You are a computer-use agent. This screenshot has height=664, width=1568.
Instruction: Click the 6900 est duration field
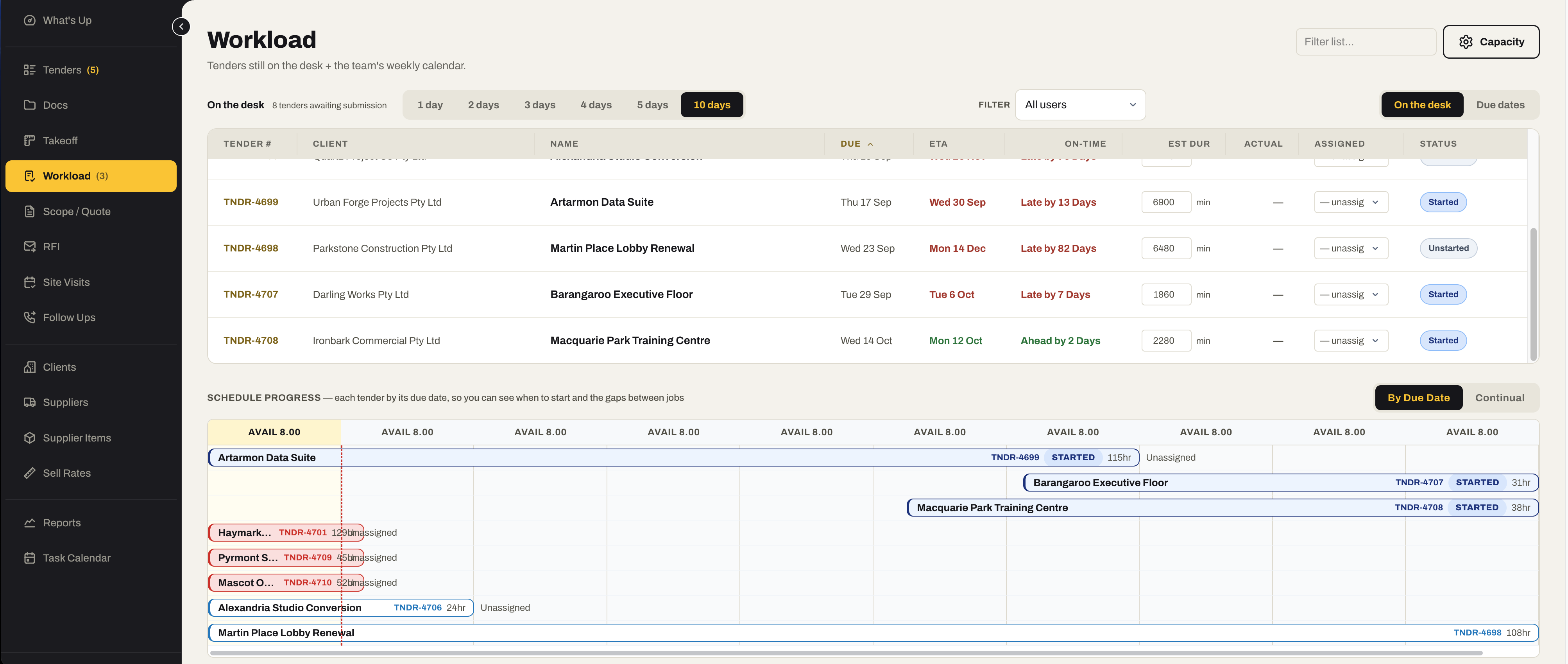pyautogui.click(x=1166, y=202)
